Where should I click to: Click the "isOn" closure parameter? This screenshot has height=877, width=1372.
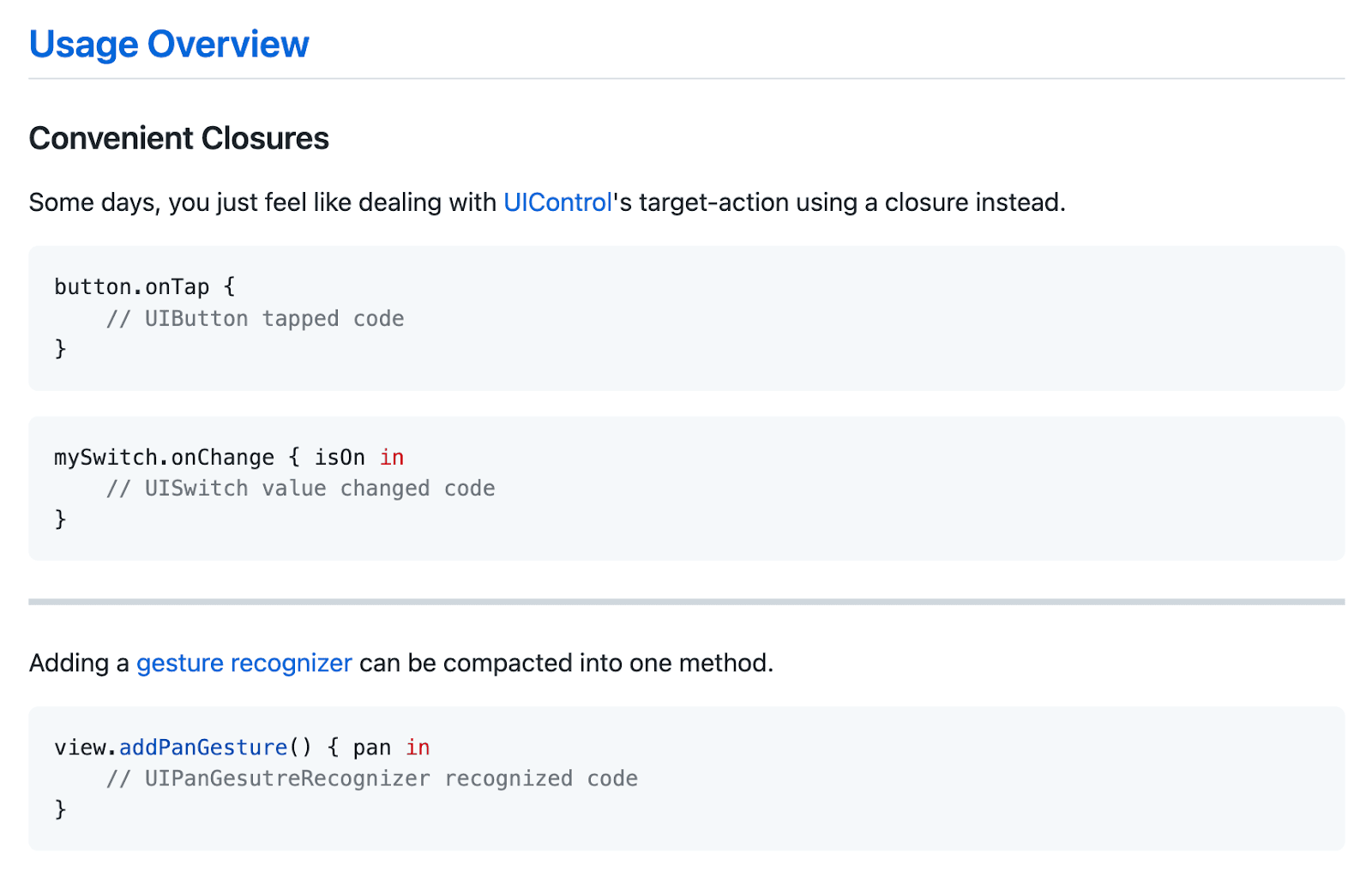tap(340, 458)
